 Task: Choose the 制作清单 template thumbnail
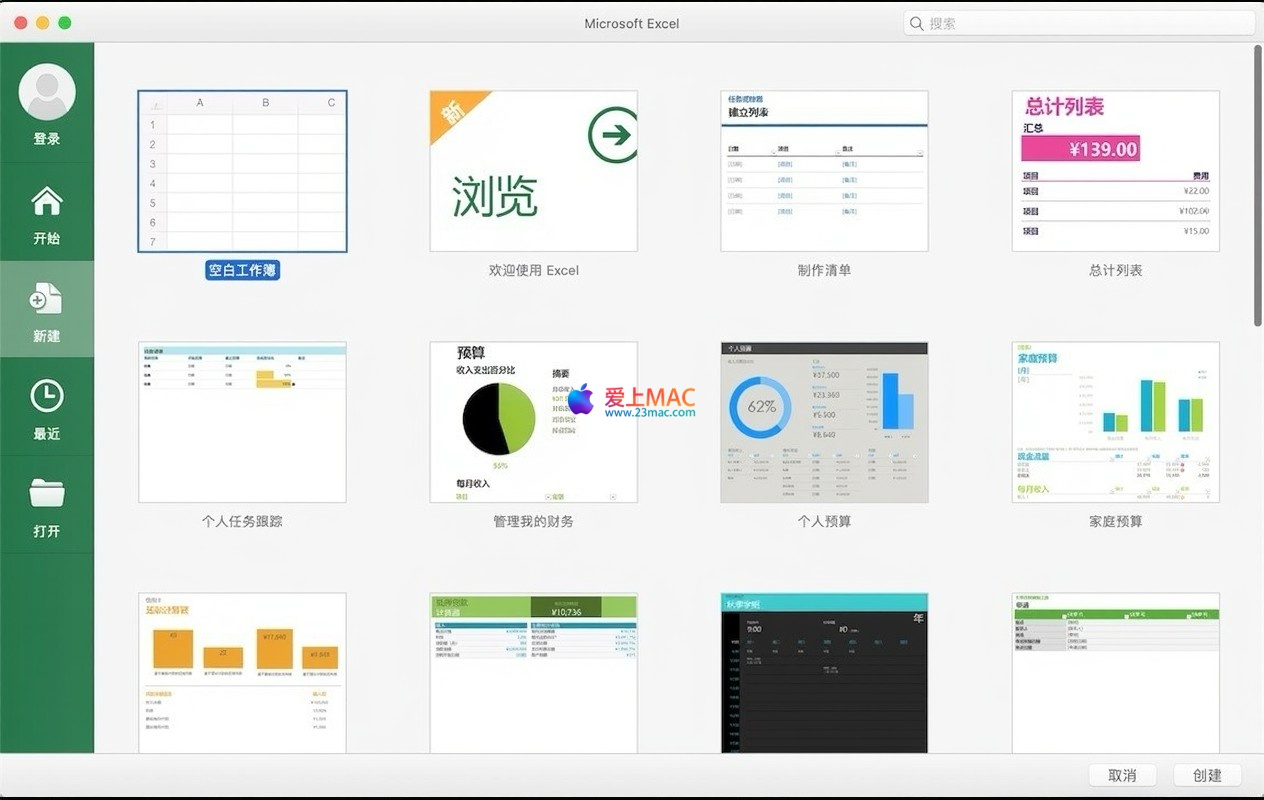point(824,171)
